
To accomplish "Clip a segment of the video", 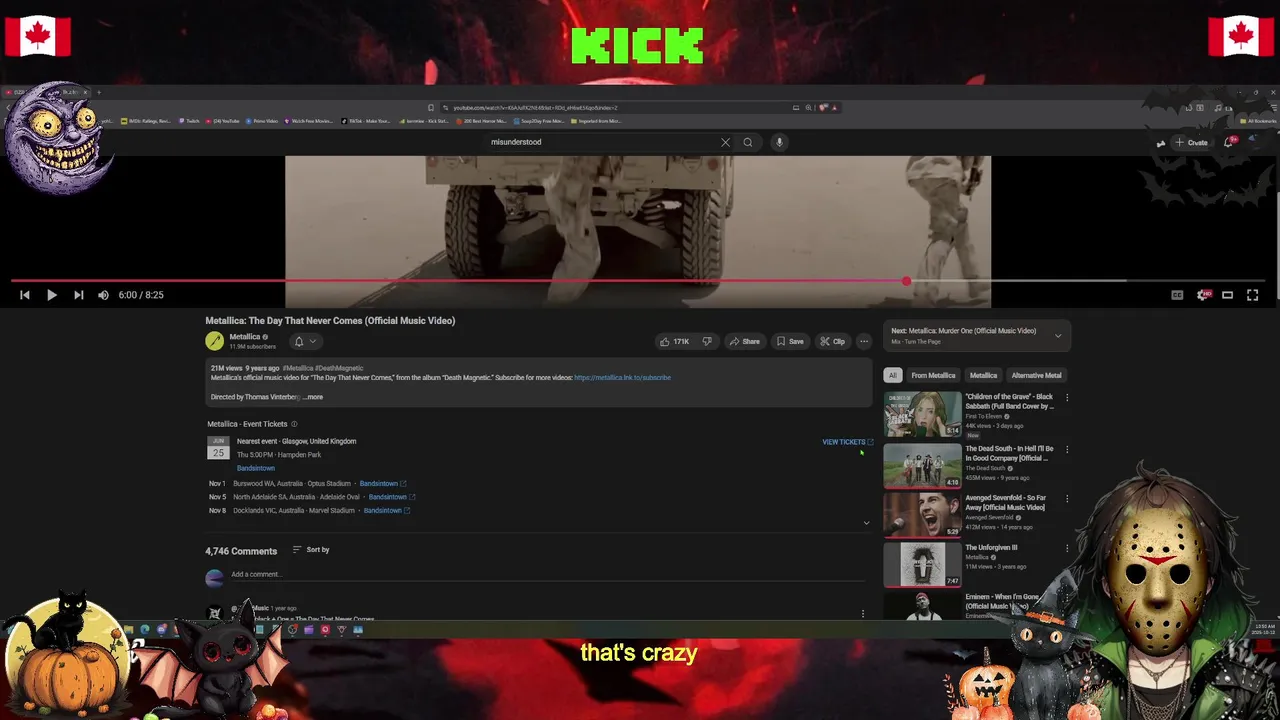I will [x=832, y=341].
